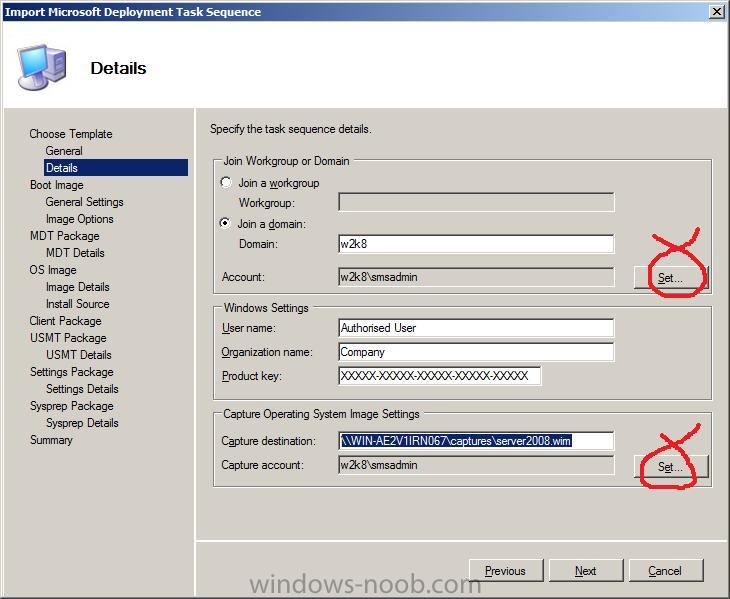Select the Settings Details step
The width and height of the screenshot is (730, 599).
pos(82,389)
